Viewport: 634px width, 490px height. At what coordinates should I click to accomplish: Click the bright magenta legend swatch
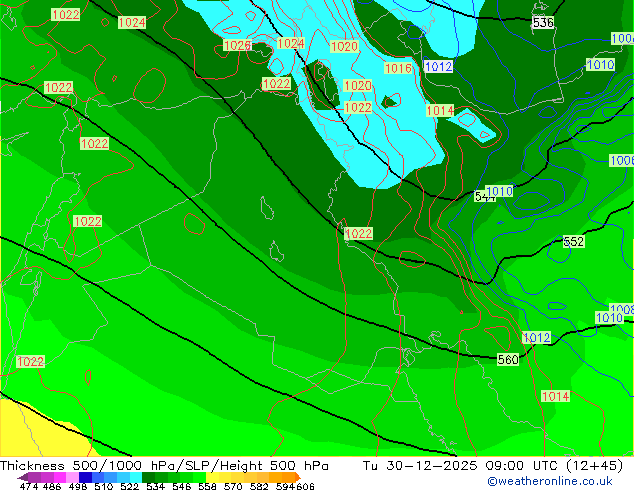60,477
